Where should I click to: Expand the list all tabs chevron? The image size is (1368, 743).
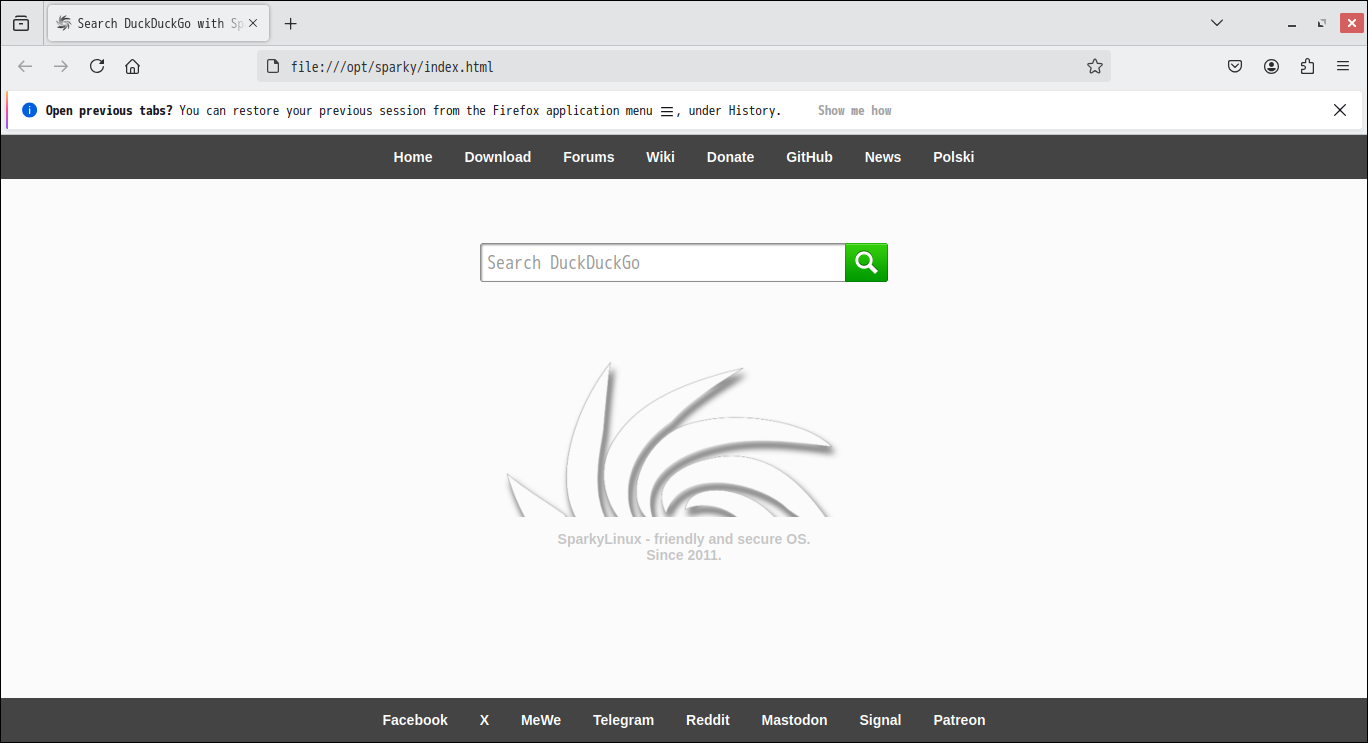[1217, 23]
